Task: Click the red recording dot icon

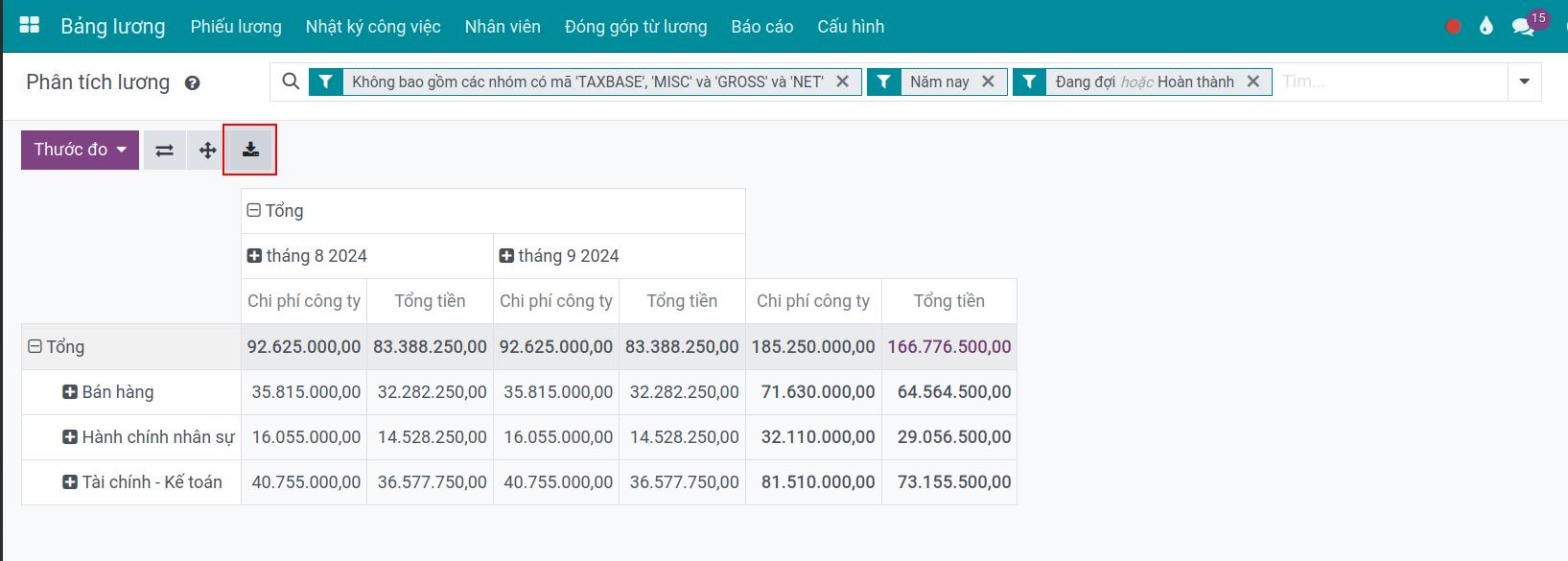Action: pyautogui.click(x=1453, y=27)
